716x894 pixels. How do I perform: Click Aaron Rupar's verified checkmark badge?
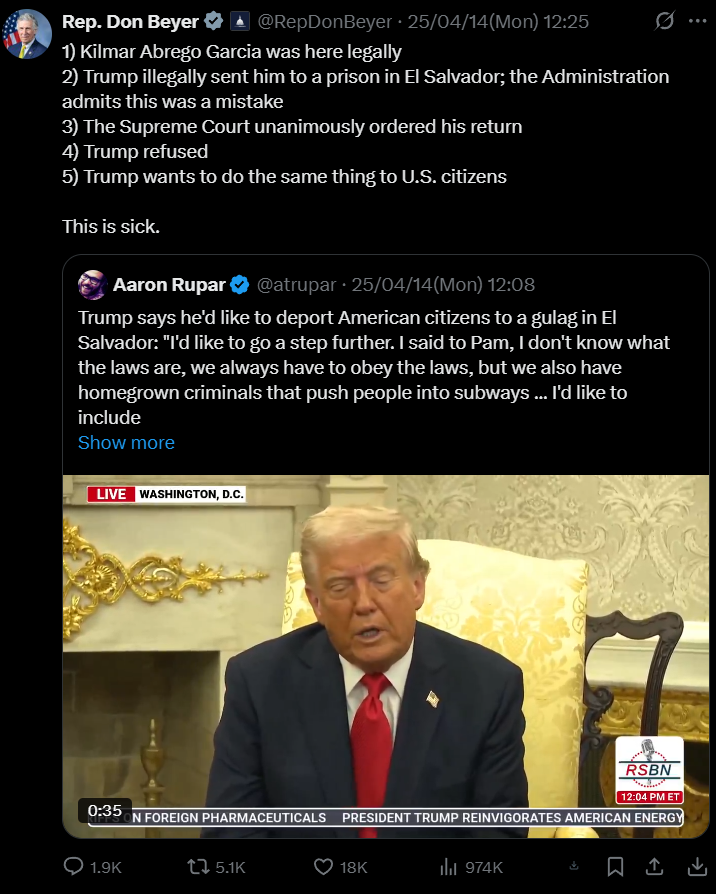[x=240, y=285]
